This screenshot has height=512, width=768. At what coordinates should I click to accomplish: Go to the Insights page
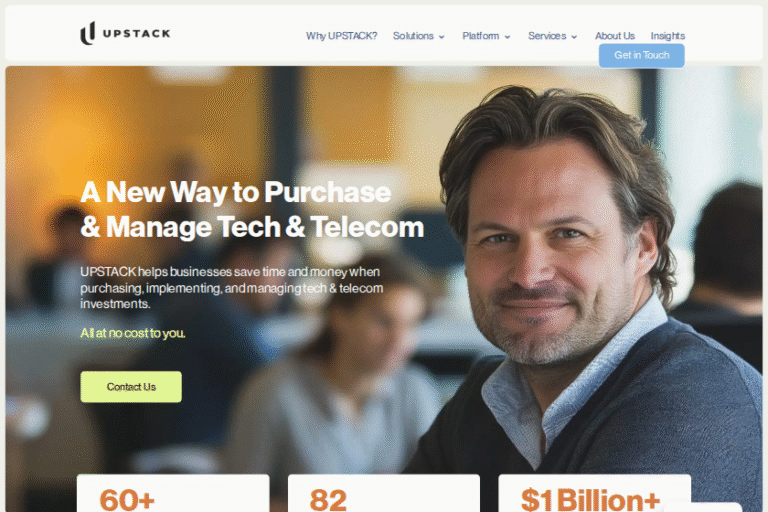[x=668, y=36]
